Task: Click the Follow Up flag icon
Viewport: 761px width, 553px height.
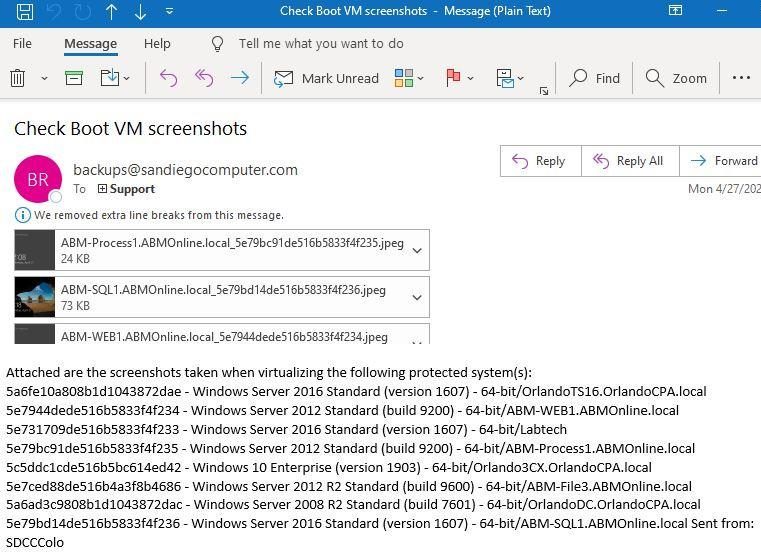Action: pos(453,78)
